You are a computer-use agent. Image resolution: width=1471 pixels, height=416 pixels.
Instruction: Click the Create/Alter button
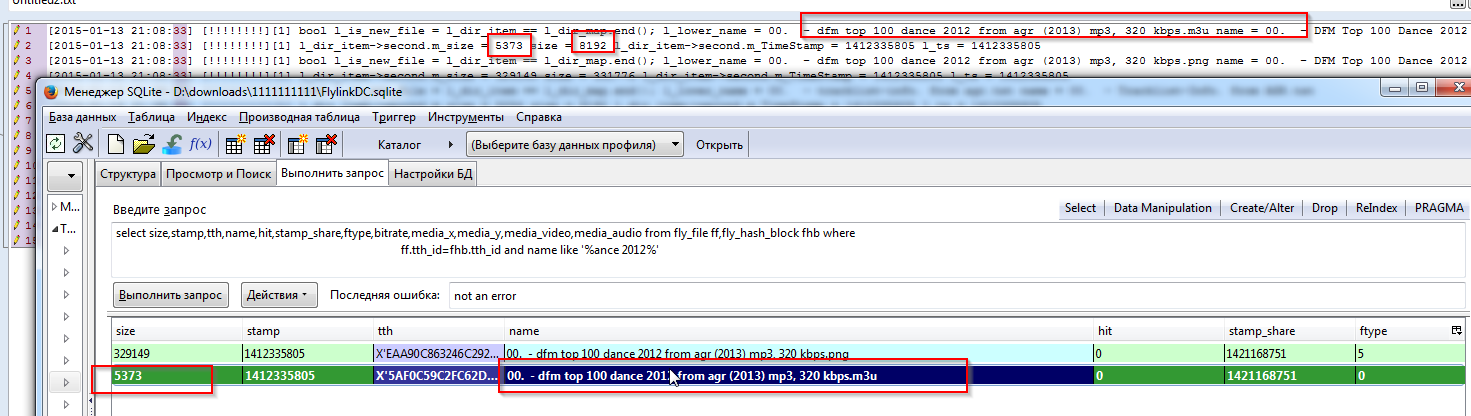(x=1262, y=208)
